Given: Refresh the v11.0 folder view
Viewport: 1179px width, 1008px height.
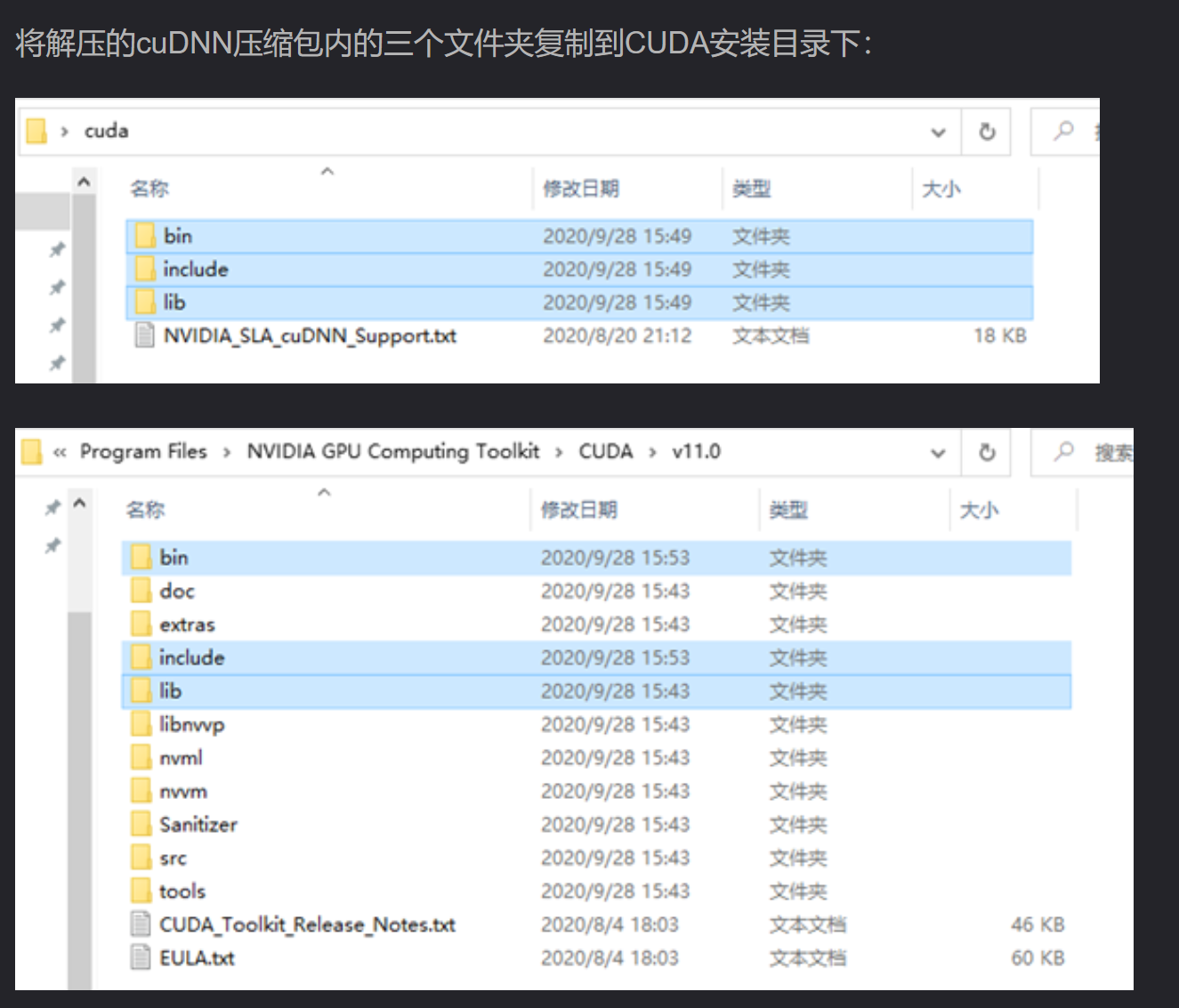Looking at the screenshot, I should 987,452.
